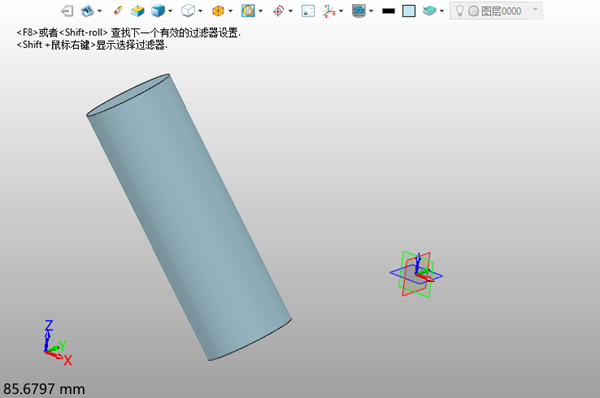Image resolution: width=600 pixels, height=398 pixels.
Task: Expand the orange cube dropdown arrow
Action: tap(230, 11)
